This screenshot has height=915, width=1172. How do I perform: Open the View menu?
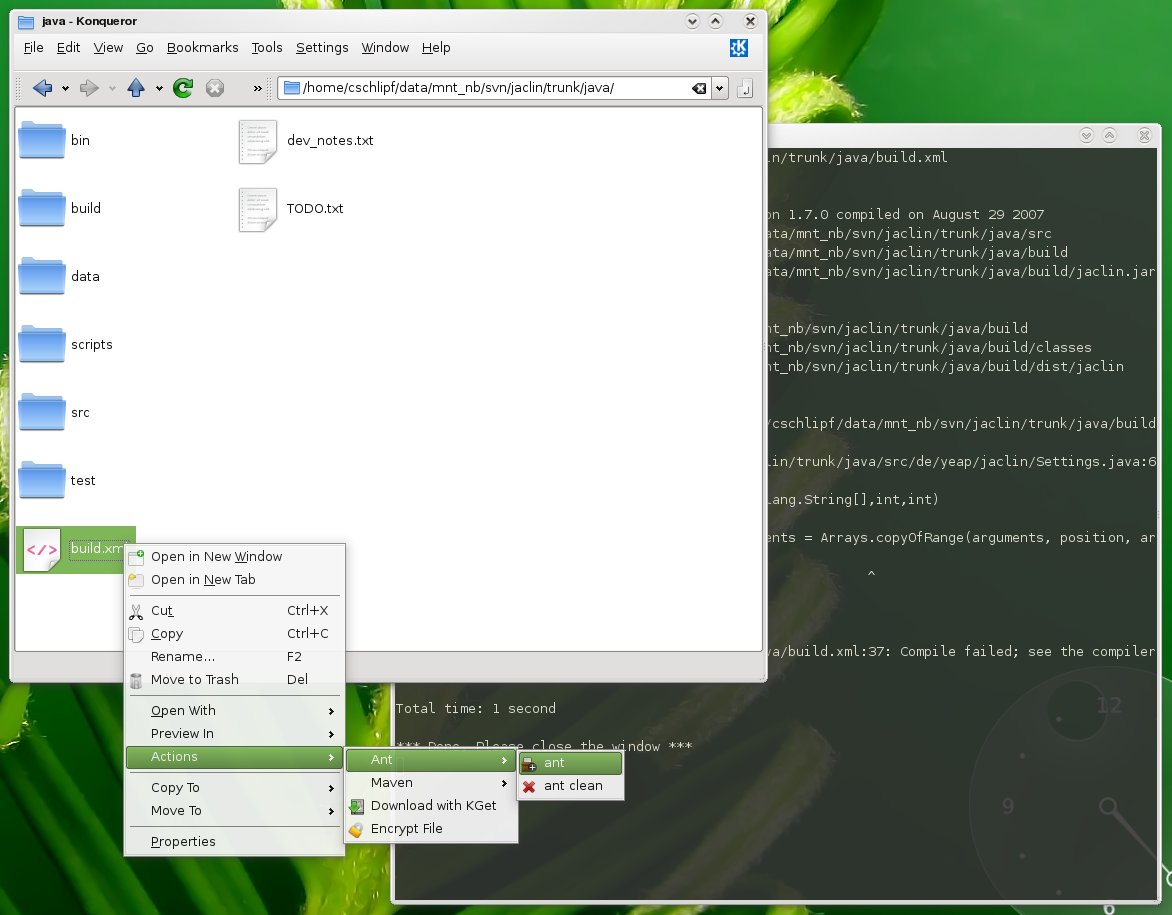(x=108, y=48)
